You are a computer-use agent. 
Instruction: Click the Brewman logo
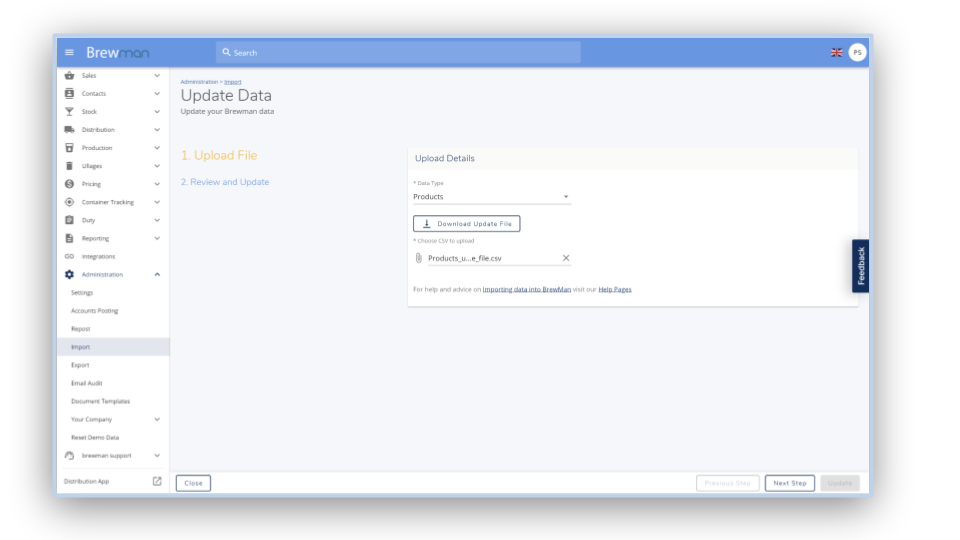[x=118, y=53]
